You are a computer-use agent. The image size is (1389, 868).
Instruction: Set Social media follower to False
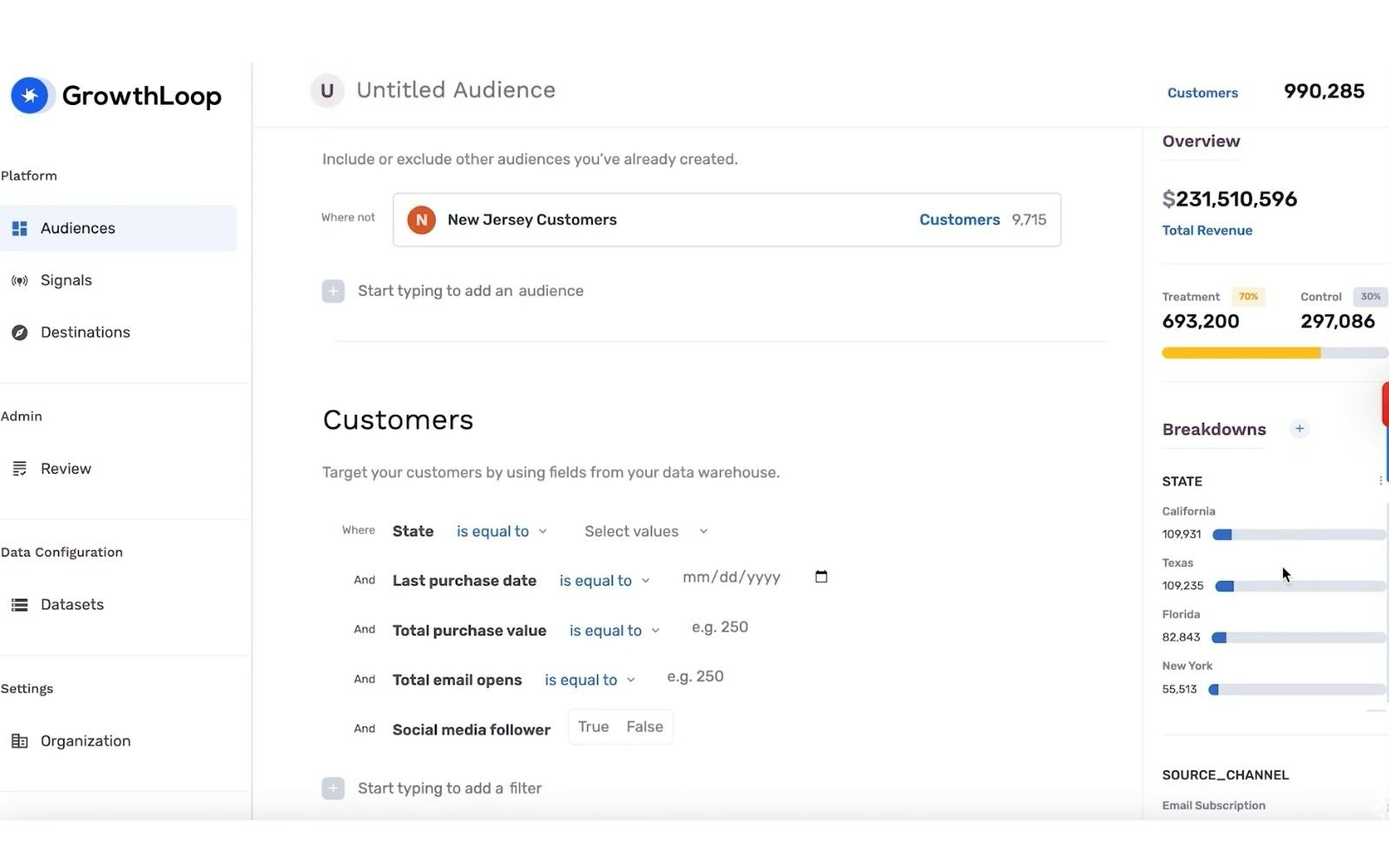[644, 727]
